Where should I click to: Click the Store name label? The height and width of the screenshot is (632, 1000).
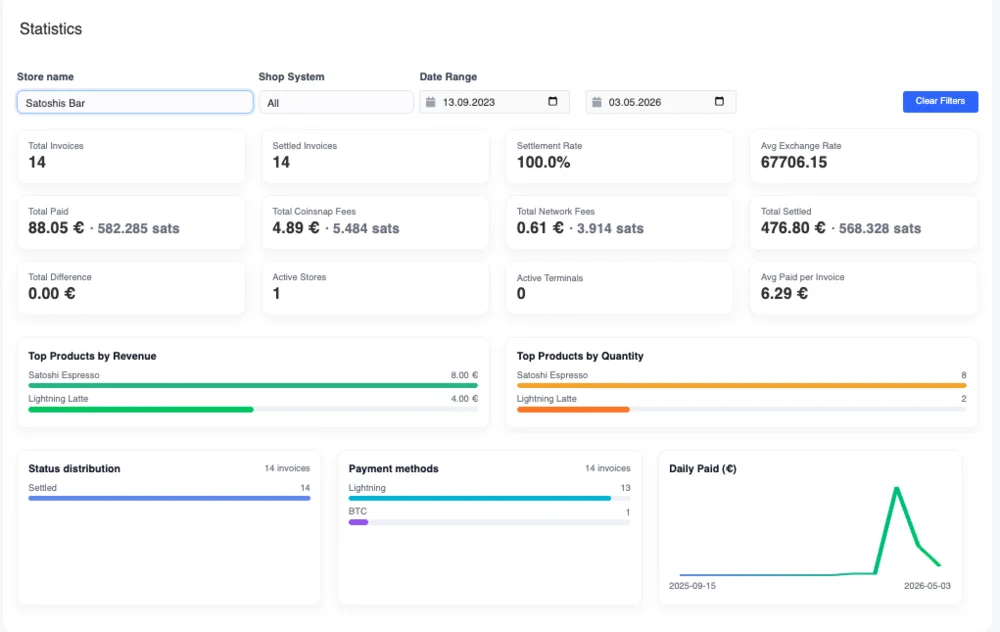(x=45, y=77)
